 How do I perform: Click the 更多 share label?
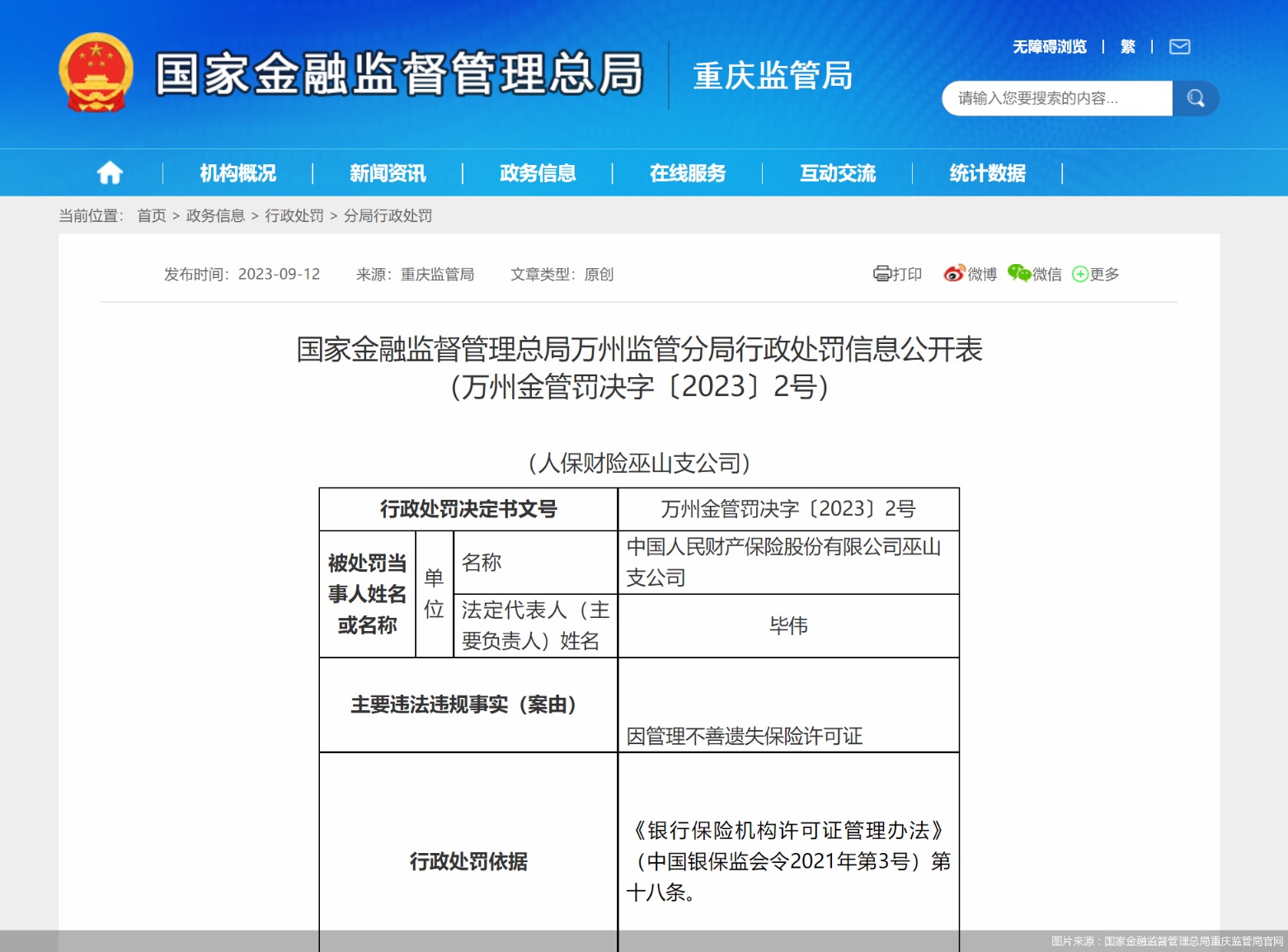(1104, 274)
